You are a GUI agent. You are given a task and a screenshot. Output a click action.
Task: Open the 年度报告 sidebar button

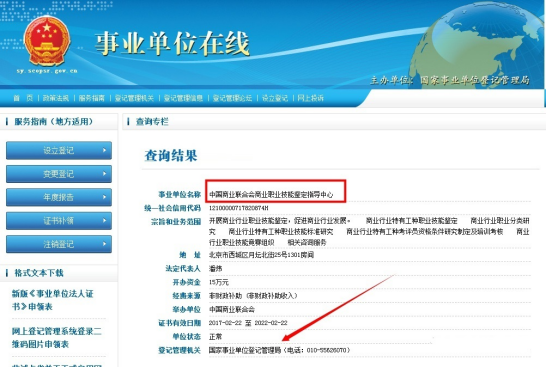(x=59, y=197)
